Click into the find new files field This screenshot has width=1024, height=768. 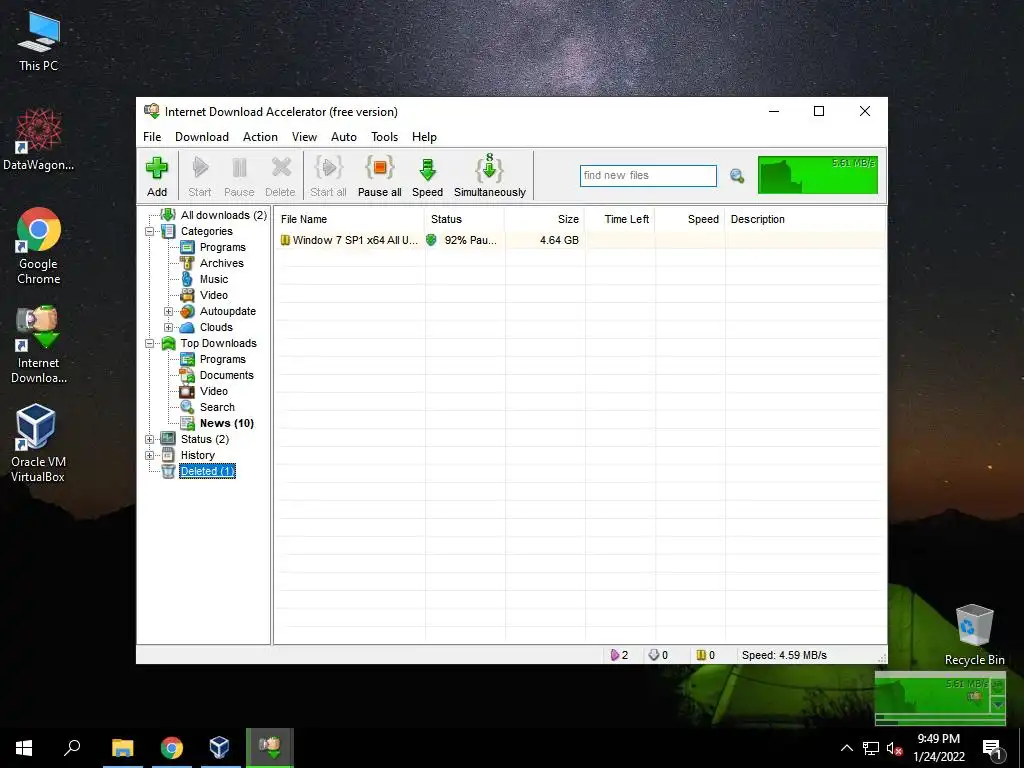pos(648,176)
